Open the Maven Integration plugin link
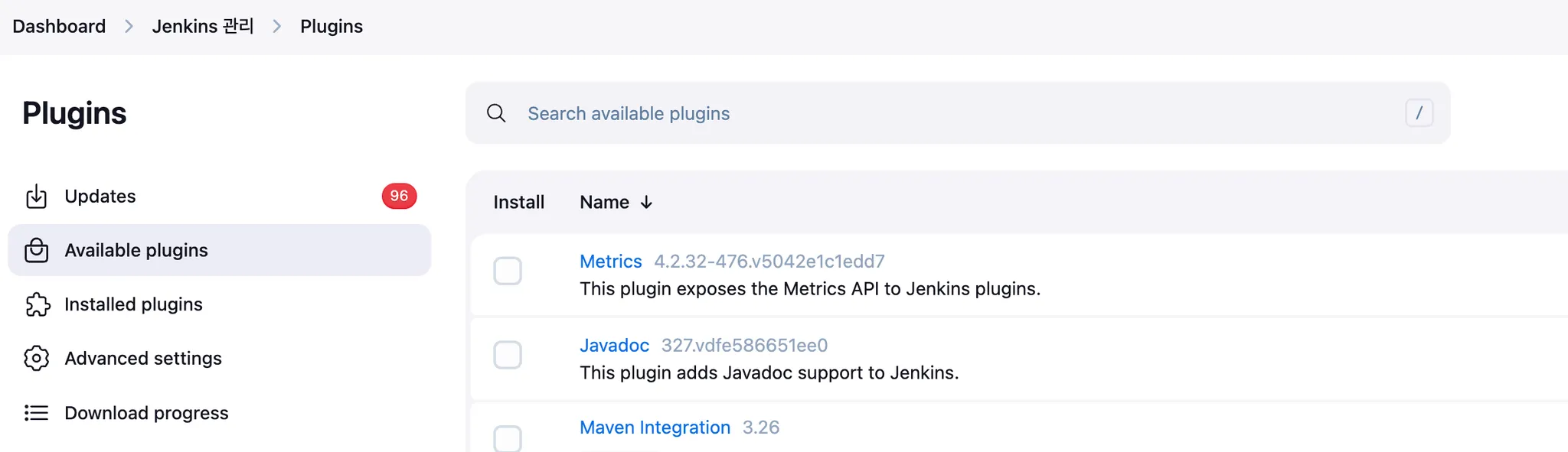Viewport: 1568px width, 452px height. (655, 428)
